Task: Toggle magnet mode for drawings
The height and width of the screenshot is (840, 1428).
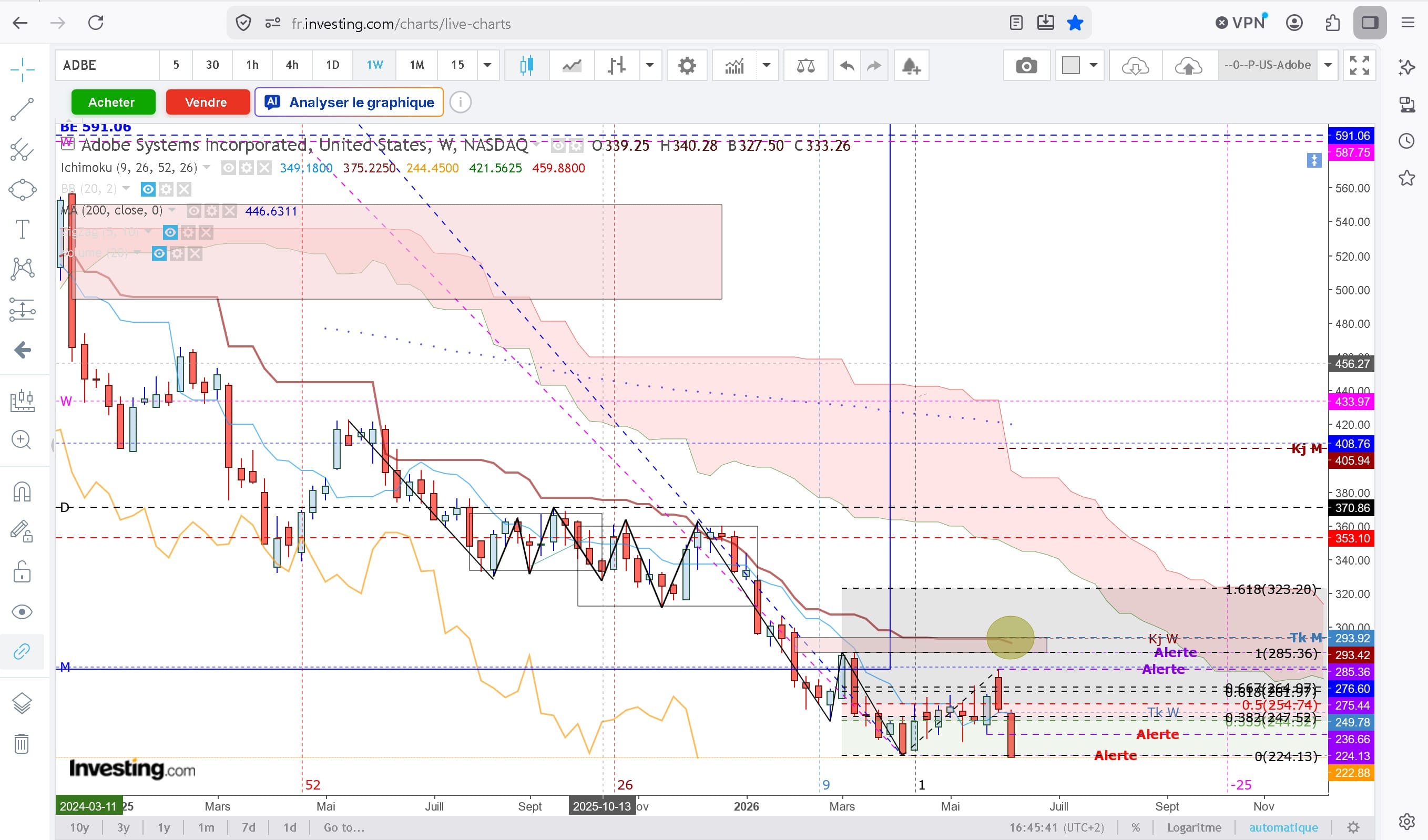Action: 22,491
